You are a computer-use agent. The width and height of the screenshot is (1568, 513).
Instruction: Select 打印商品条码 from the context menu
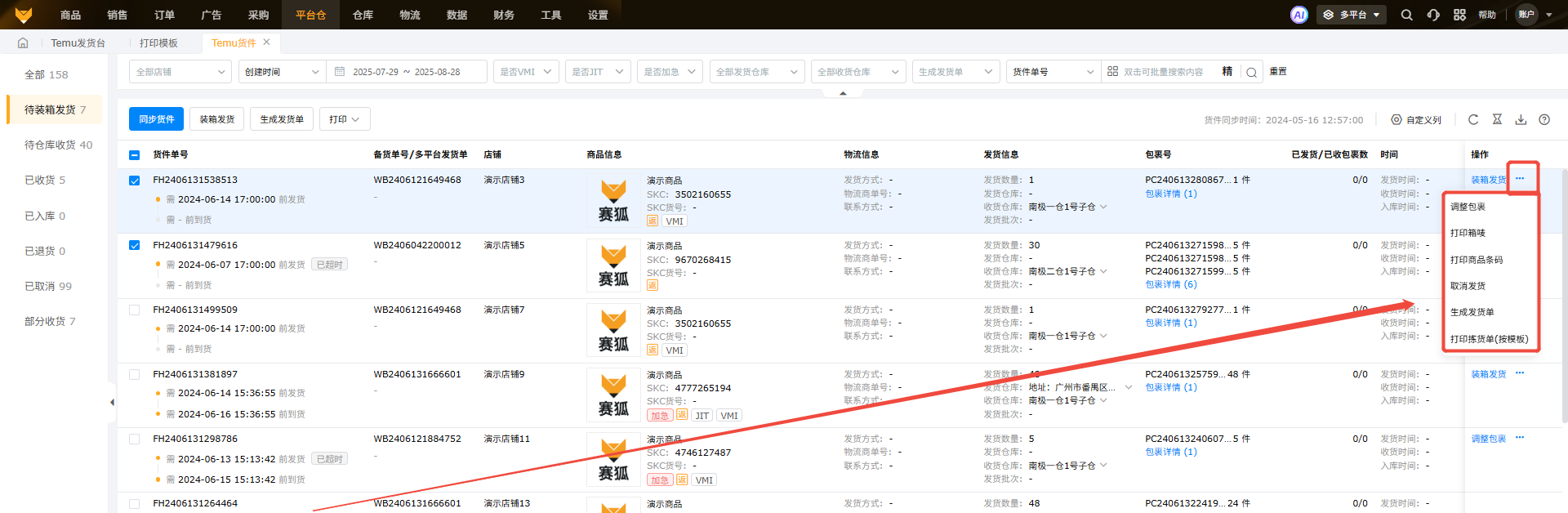(x=1477, y=260)
